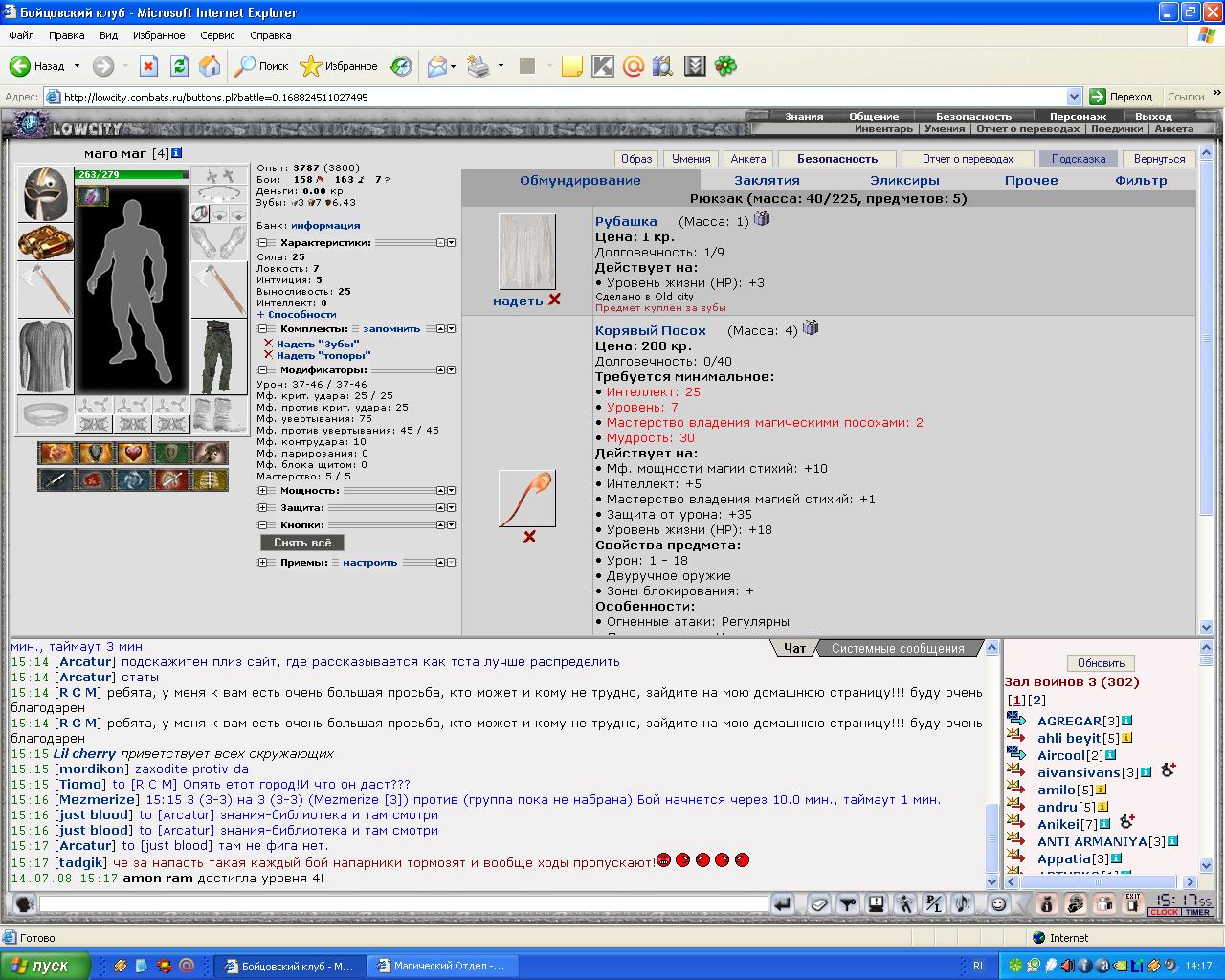Click the red X under Корявый Посох

pos(529,537)
